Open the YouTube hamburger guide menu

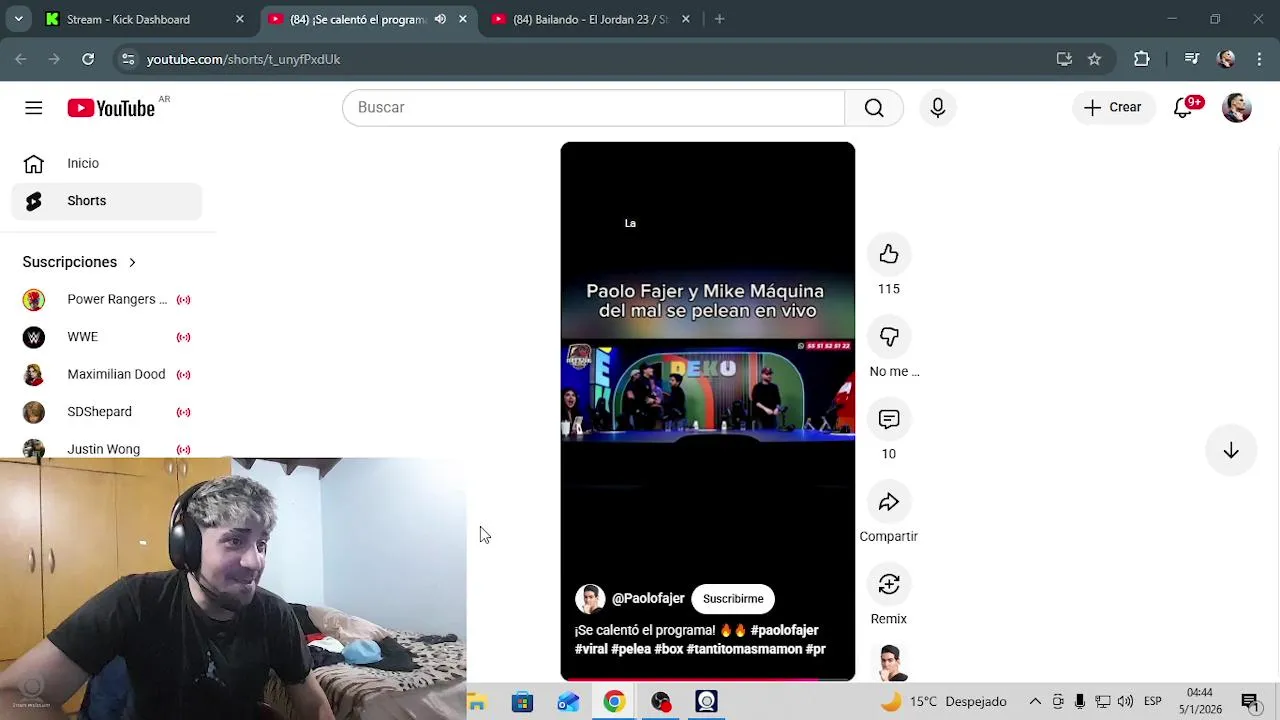pyautogui.click(x=34, y=108)
